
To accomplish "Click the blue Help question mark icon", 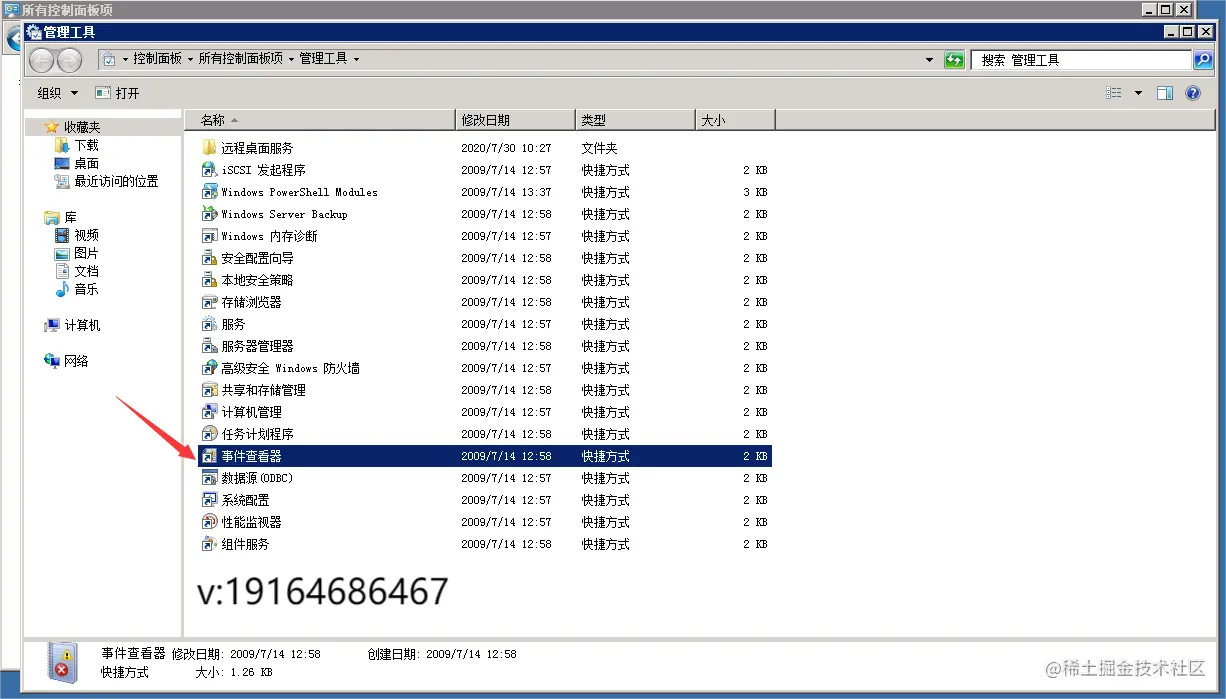I will click(x=1195, y=92).
